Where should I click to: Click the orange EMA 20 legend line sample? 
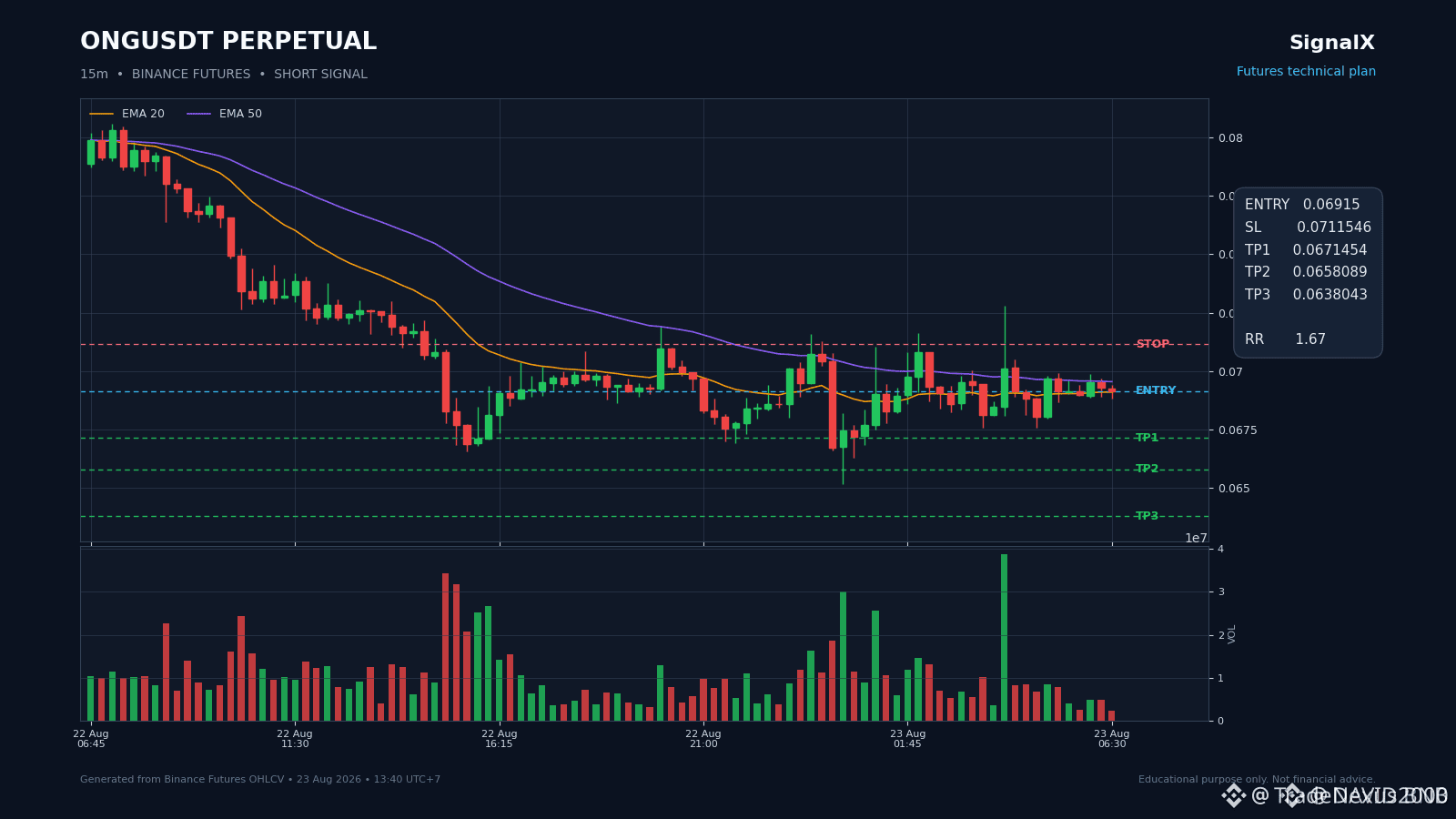[x=102, y=114]
